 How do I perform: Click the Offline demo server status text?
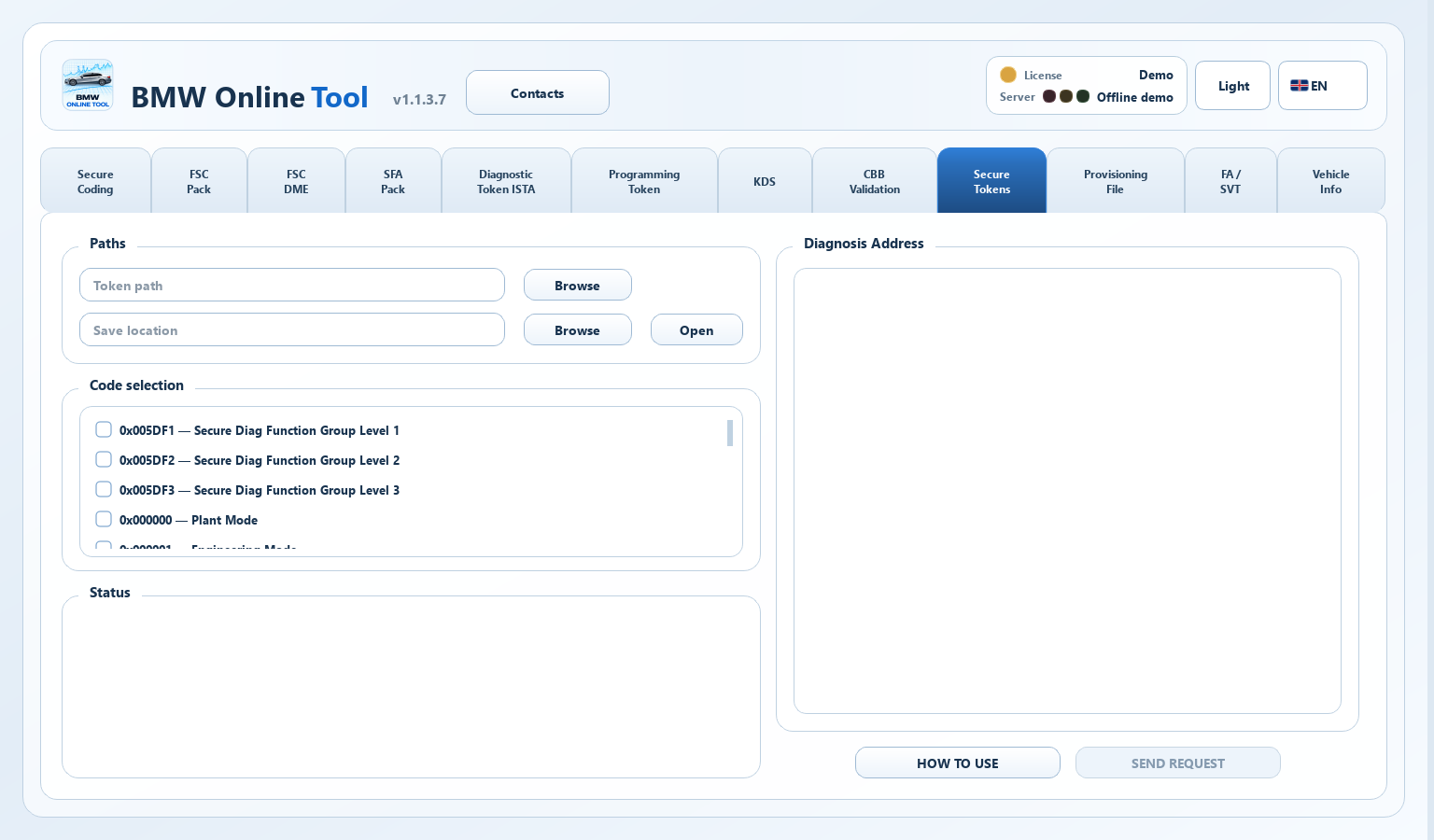(x=1134, y=97)
